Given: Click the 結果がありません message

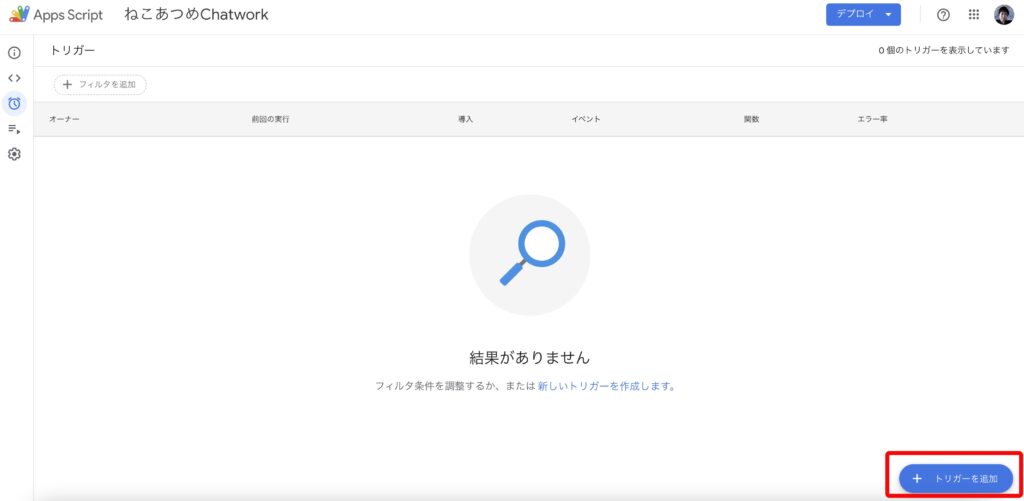Looking at the screenshot, I should (530, 357).
